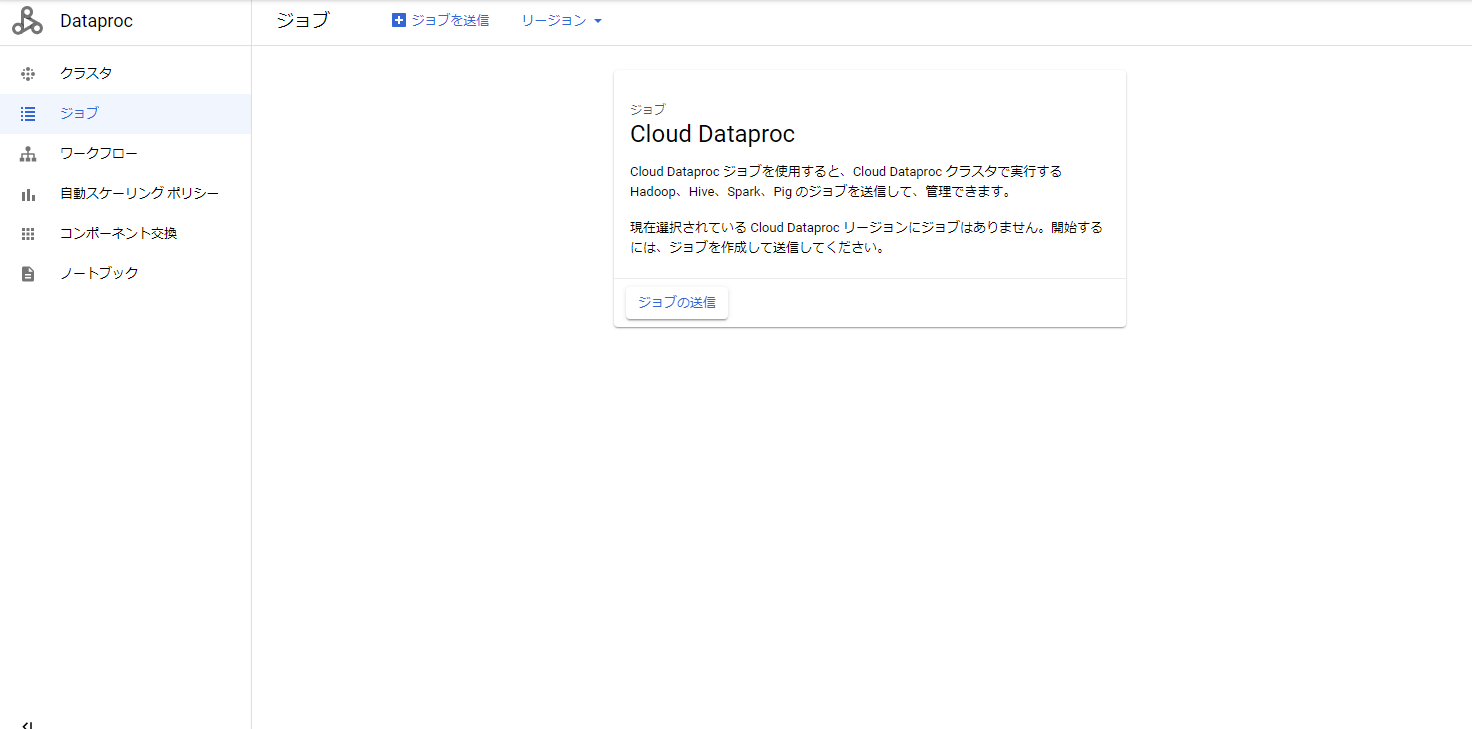The height and width of the screenshot is (729, 1472).
Task: Click the ジョブ page heading
Action: pos(302,20)
